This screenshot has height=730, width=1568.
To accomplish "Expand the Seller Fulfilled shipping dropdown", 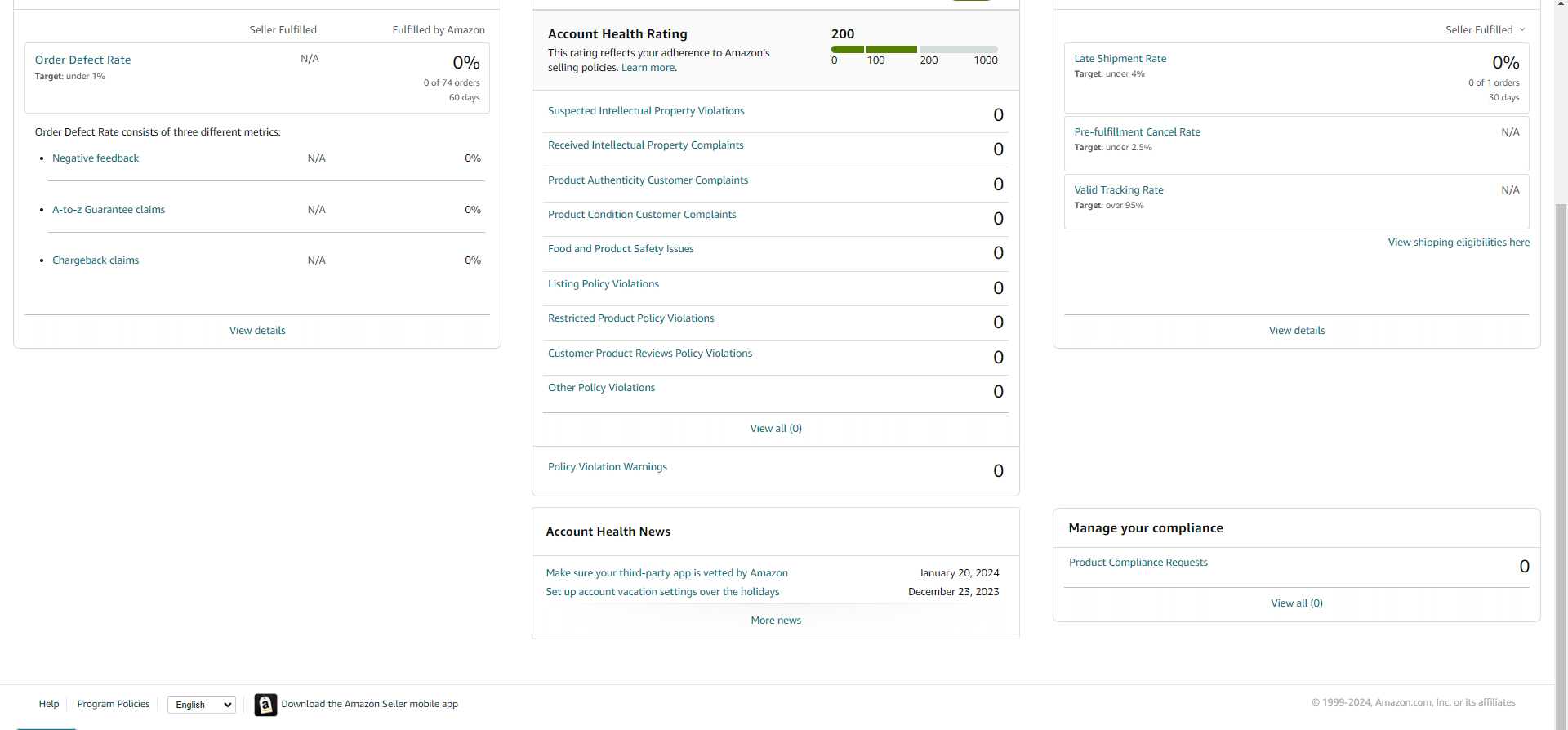I will [x=1485, y=30].
